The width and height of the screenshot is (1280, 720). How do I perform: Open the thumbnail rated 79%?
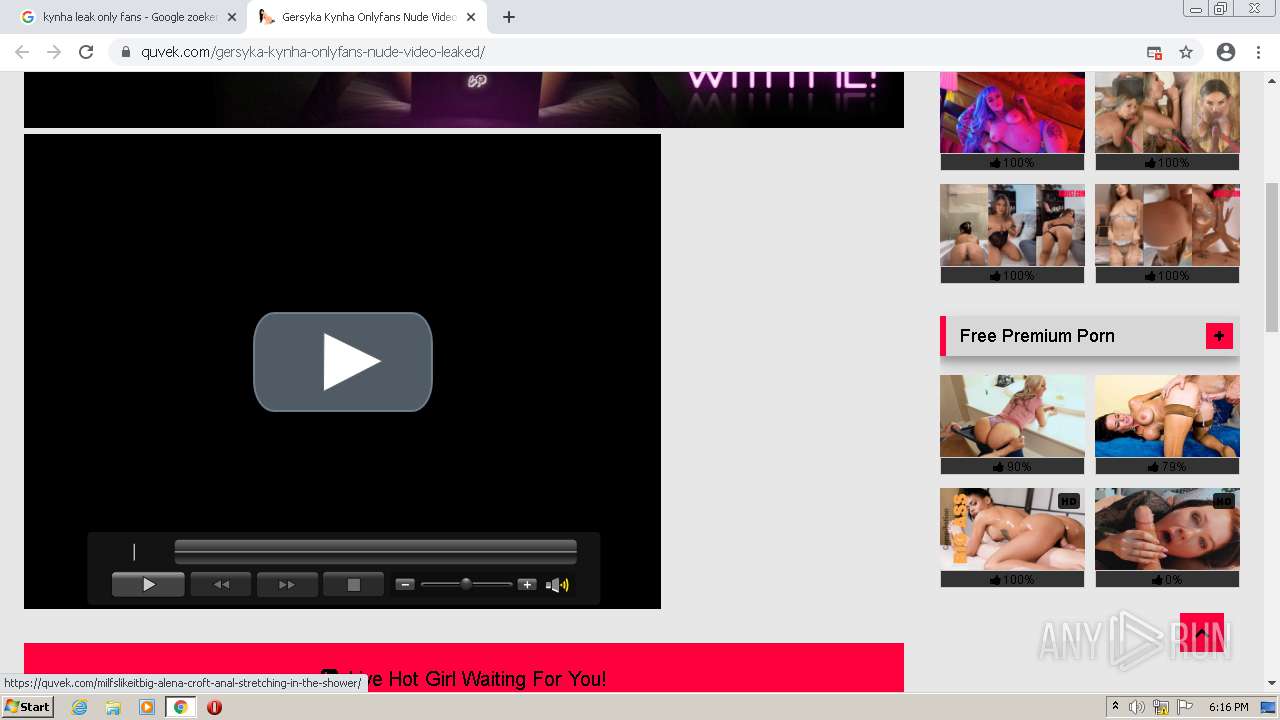tap(1167, 417)
